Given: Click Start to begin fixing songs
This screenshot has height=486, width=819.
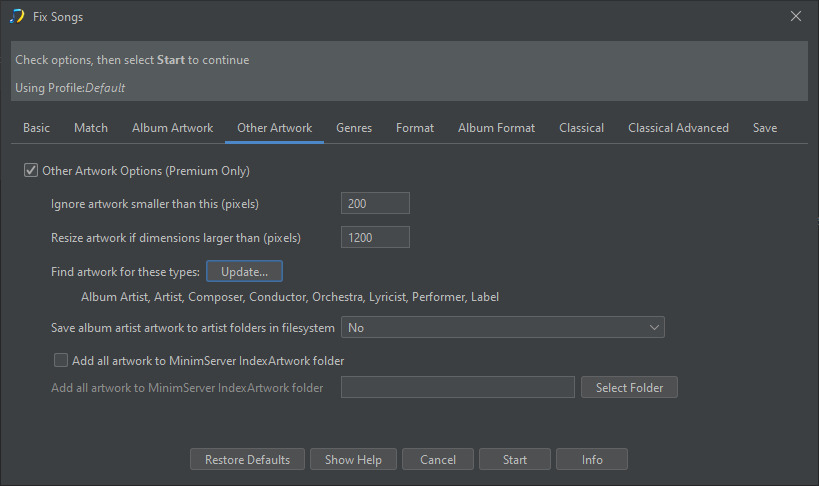Looking at the screenshot, I should (514, 459).
